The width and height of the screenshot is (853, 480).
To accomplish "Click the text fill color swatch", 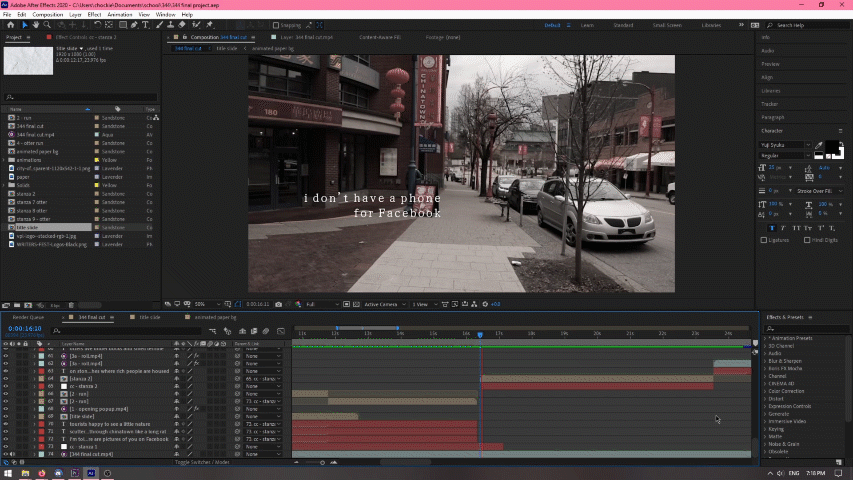I will pyautogui.click(x=830, y=147).
